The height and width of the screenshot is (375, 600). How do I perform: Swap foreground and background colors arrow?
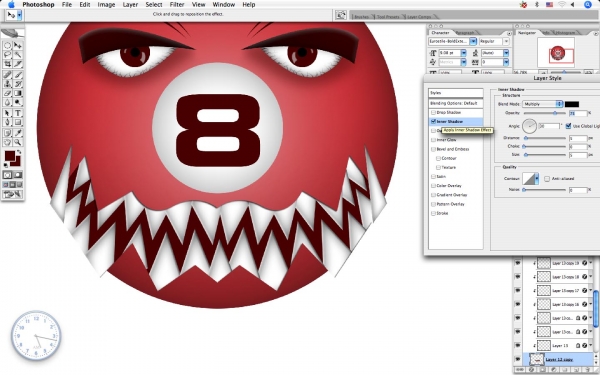[19, 152]
